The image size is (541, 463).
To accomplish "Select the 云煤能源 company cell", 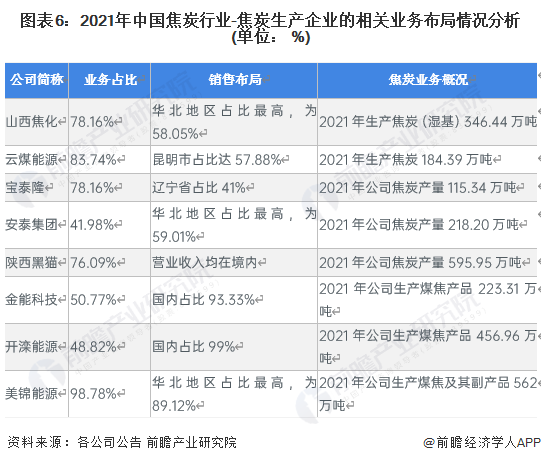I will click(x=37, y=159).
